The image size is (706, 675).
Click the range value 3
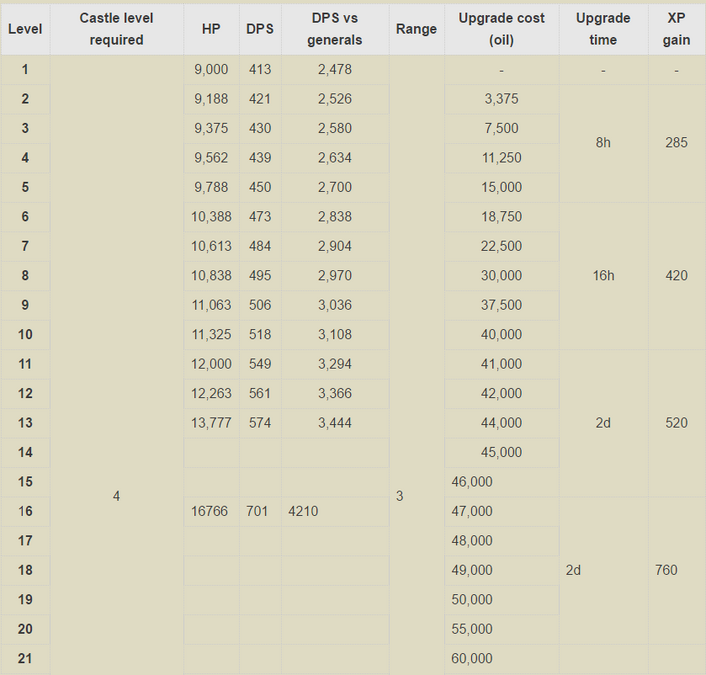tap(399, 496)
